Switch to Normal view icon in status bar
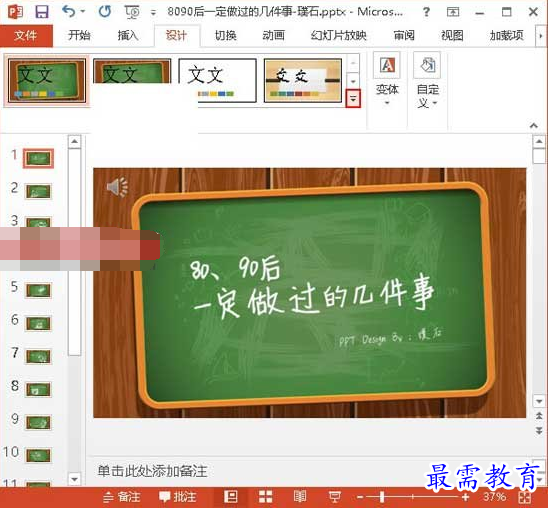 tap(231, 496)
